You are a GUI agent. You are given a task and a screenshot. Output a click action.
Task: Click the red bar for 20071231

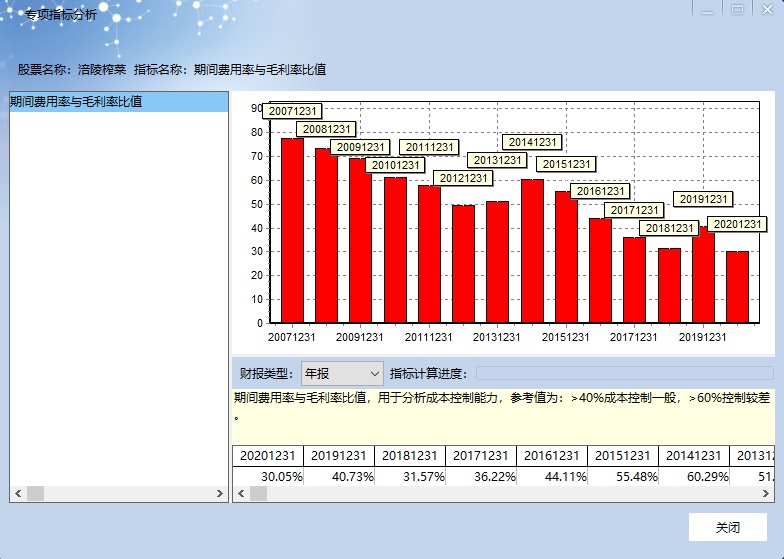click(292, 231)
